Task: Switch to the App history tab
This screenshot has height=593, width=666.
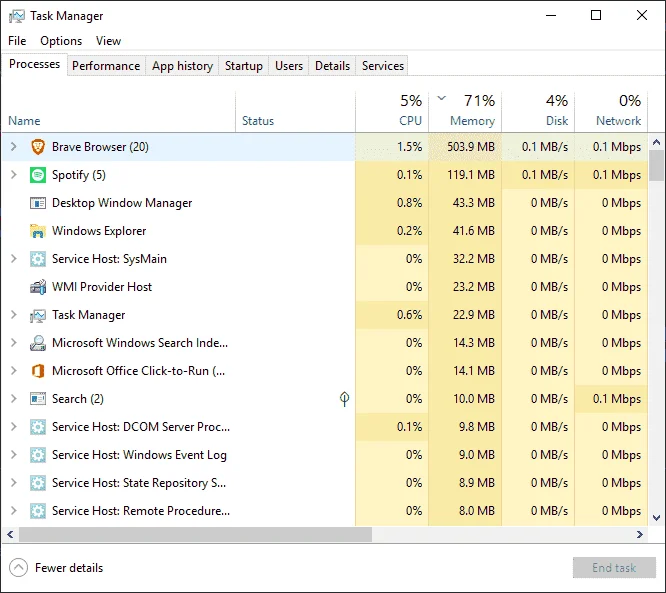Action: point(182,66)
